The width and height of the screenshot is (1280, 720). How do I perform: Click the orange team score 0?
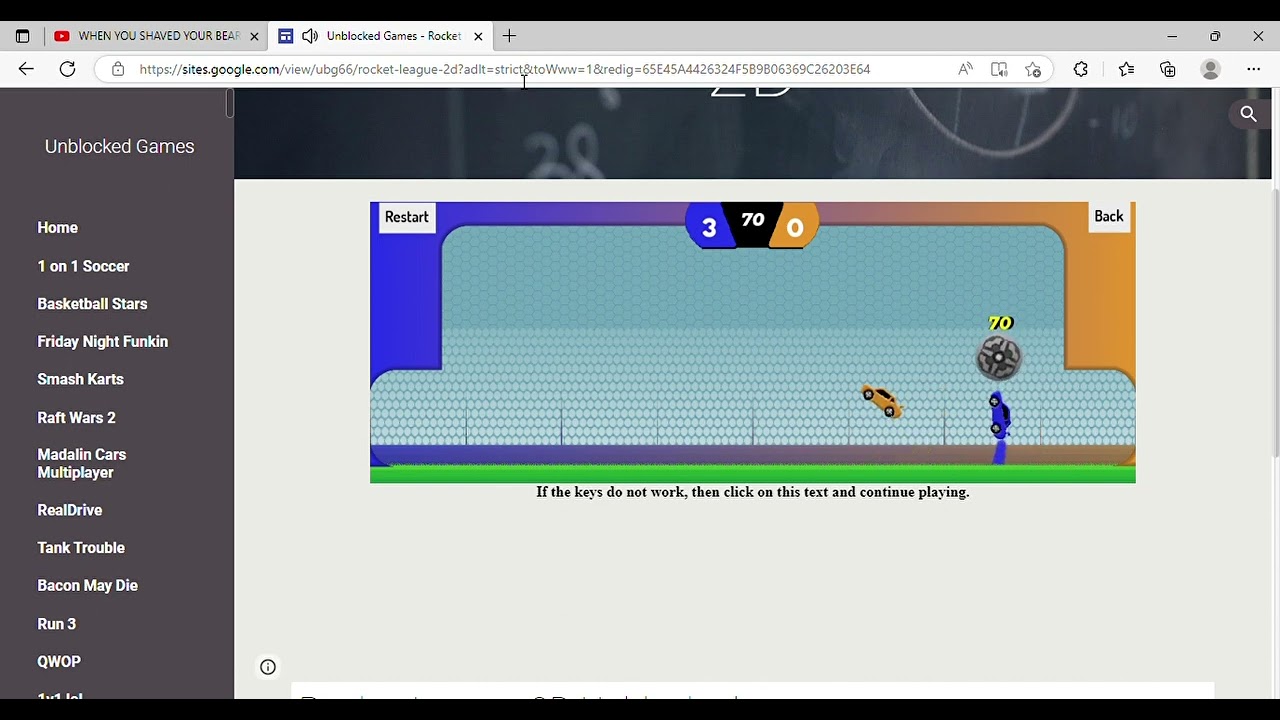click(795, 229)
